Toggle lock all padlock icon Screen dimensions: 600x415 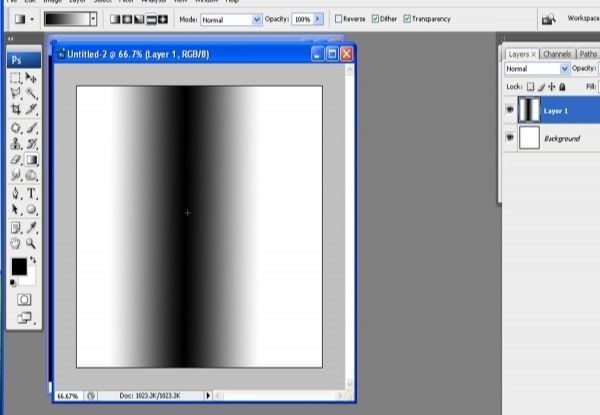click(x=562, y=87)
